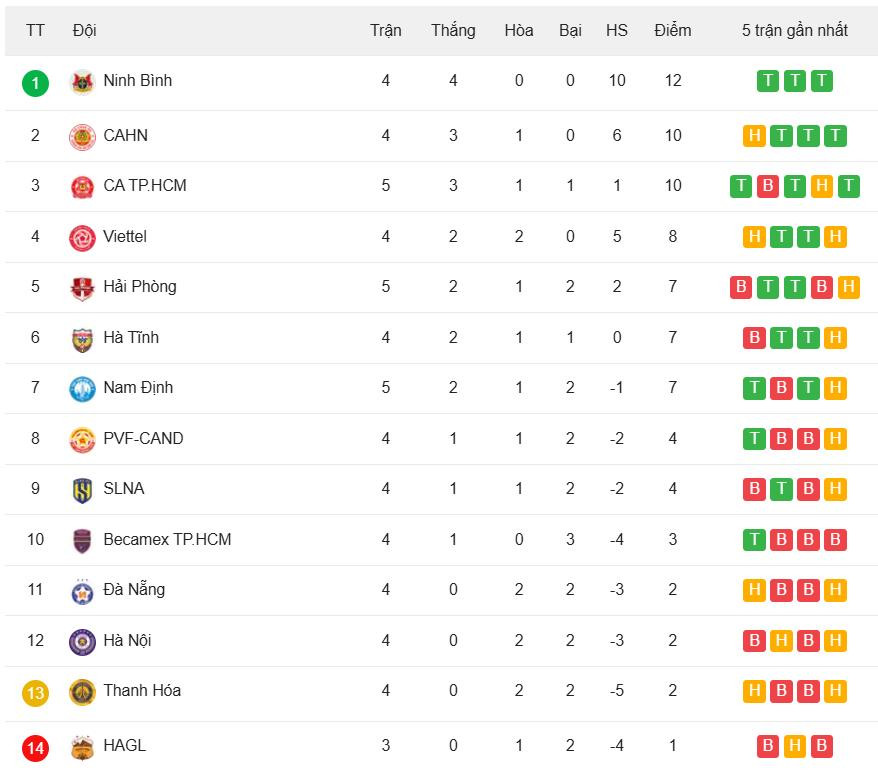Click the CAHN team crest
The image size is (878, 772).
point(82,136)
